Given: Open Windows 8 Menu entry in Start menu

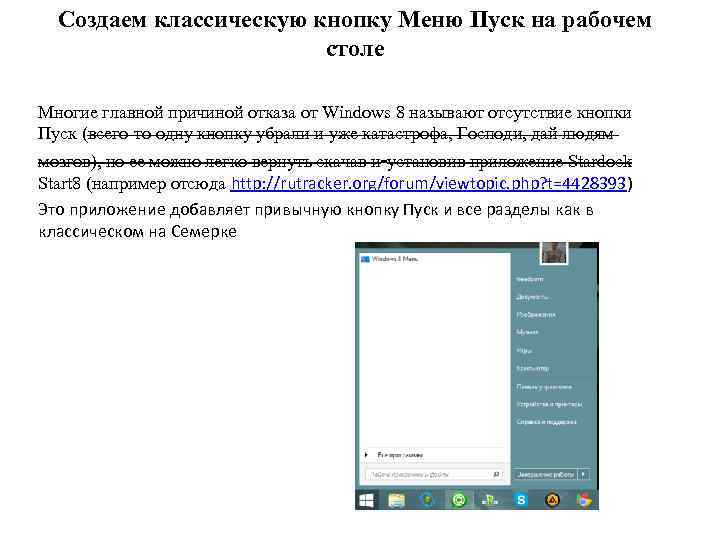Looking at the screenshot, I should [390, 259].
